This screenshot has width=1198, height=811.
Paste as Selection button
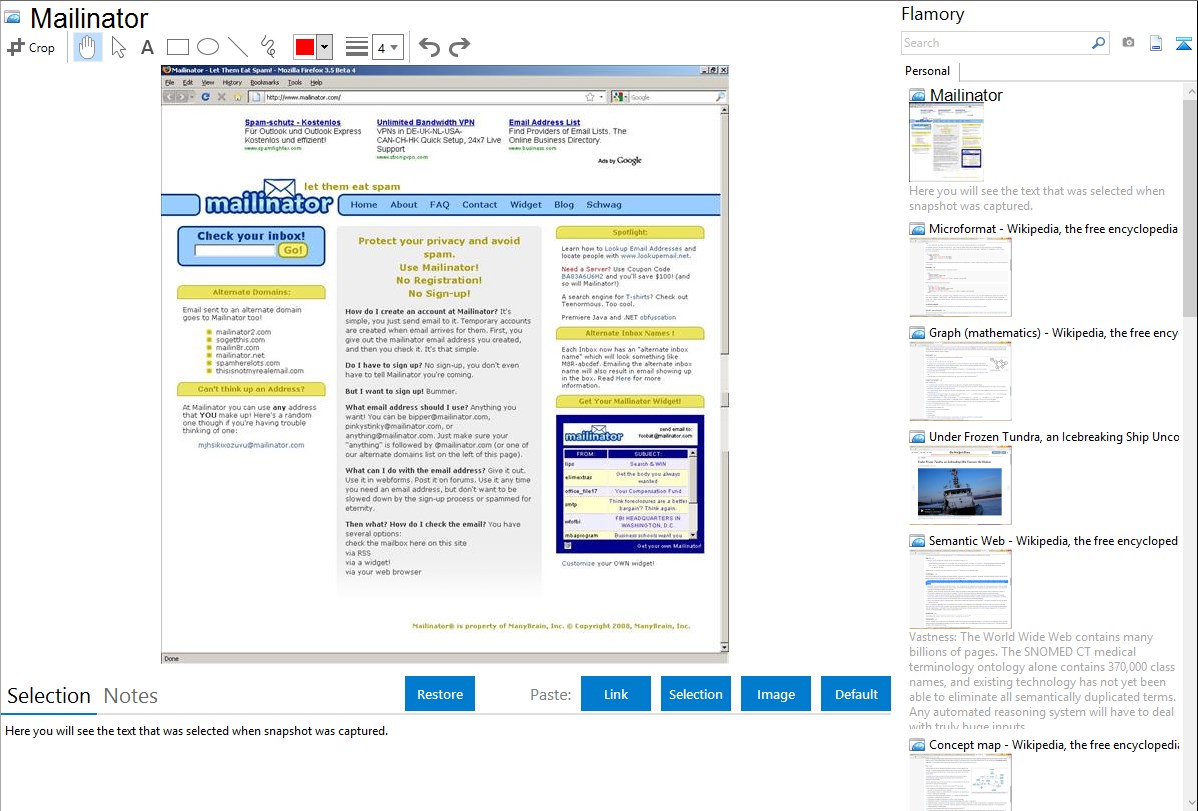(695, 694)
